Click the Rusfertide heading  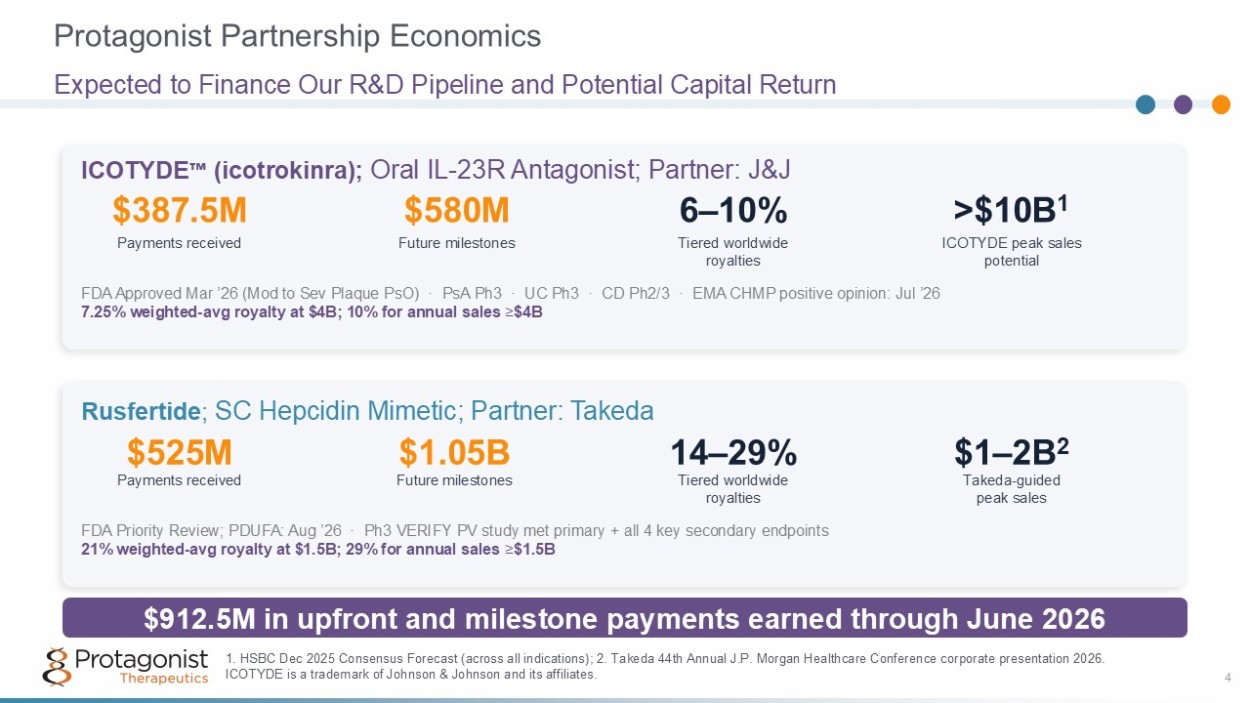click(139, 411)
